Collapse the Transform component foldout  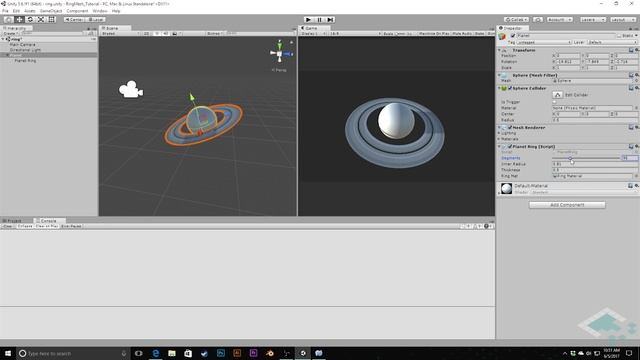pos(499,50)
